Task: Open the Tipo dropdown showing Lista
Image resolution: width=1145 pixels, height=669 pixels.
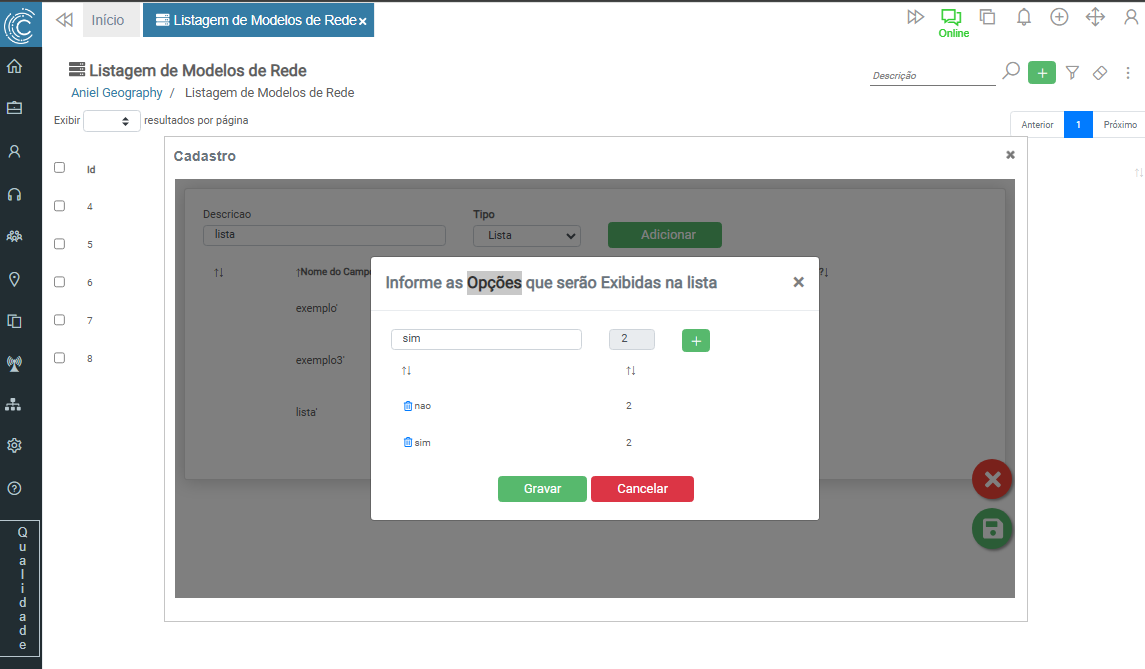Action: coord(526,236)
